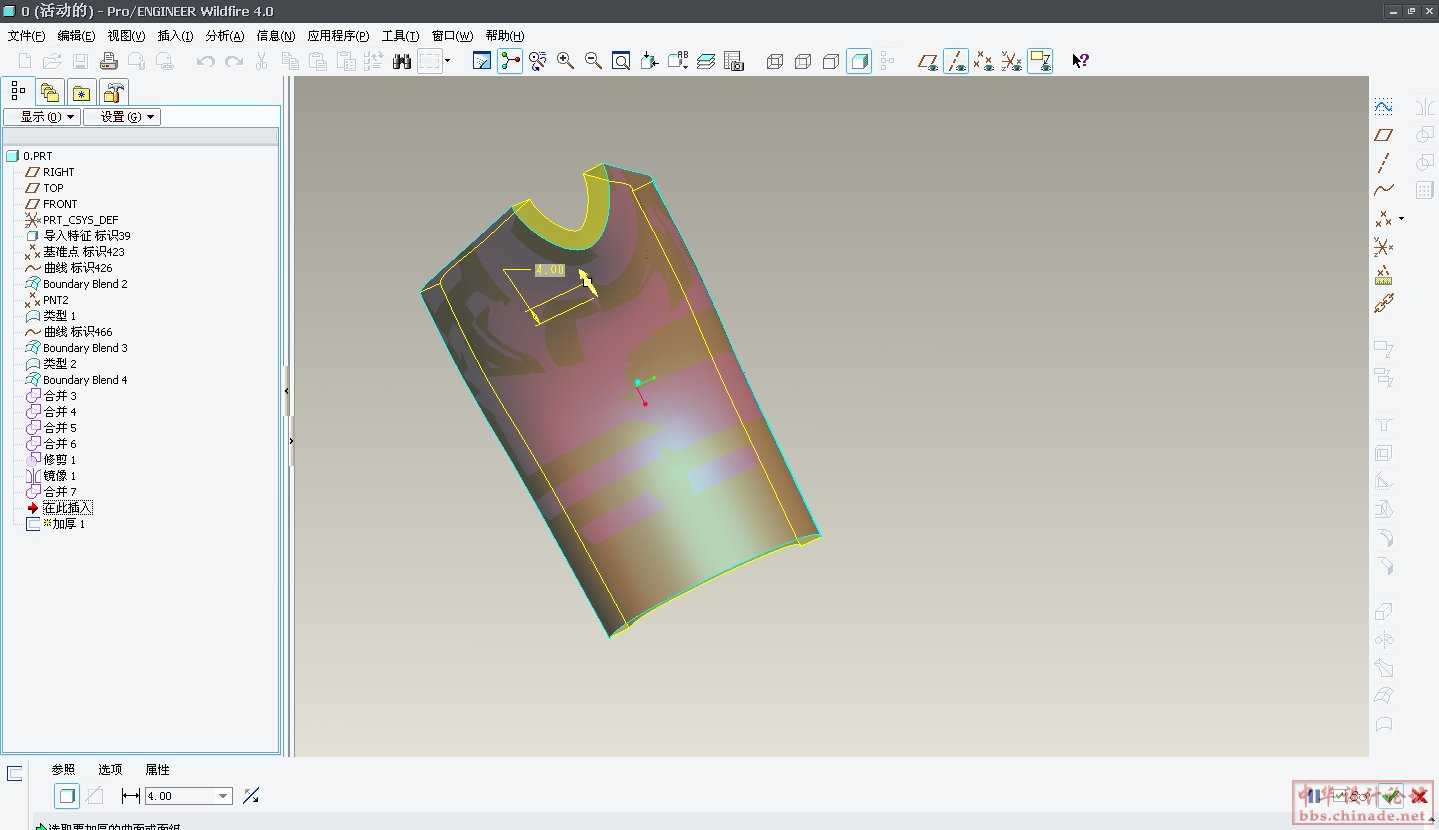Switch to the Favorites tab
Image resolution: width=1439 pixels, height=830 pixels.
82,93
